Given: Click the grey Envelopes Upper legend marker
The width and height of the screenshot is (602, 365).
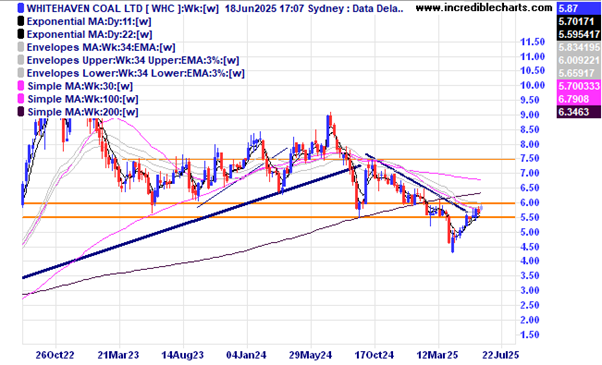Looking at the screenshot, I should coord(21,60).
